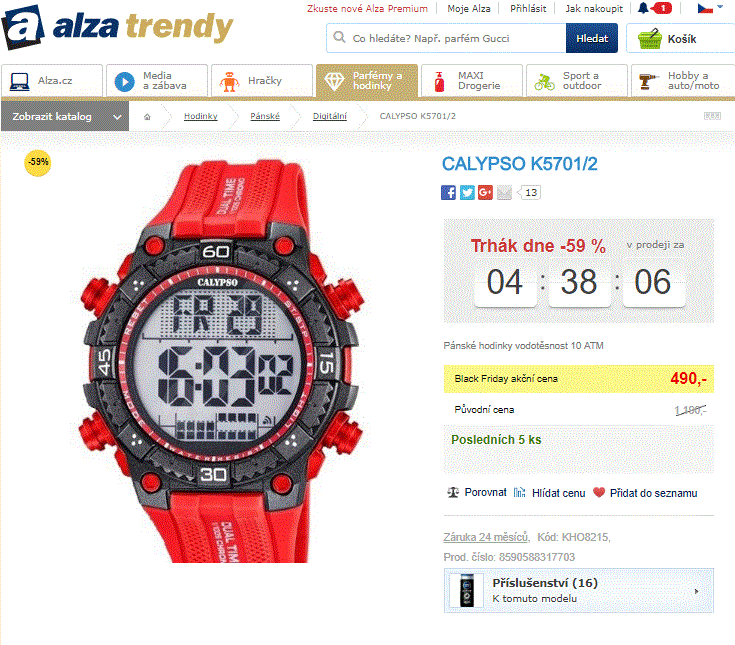735x645 pixels.
Task: Switch to Sport a outdoor tab
Action: [577, 81]
